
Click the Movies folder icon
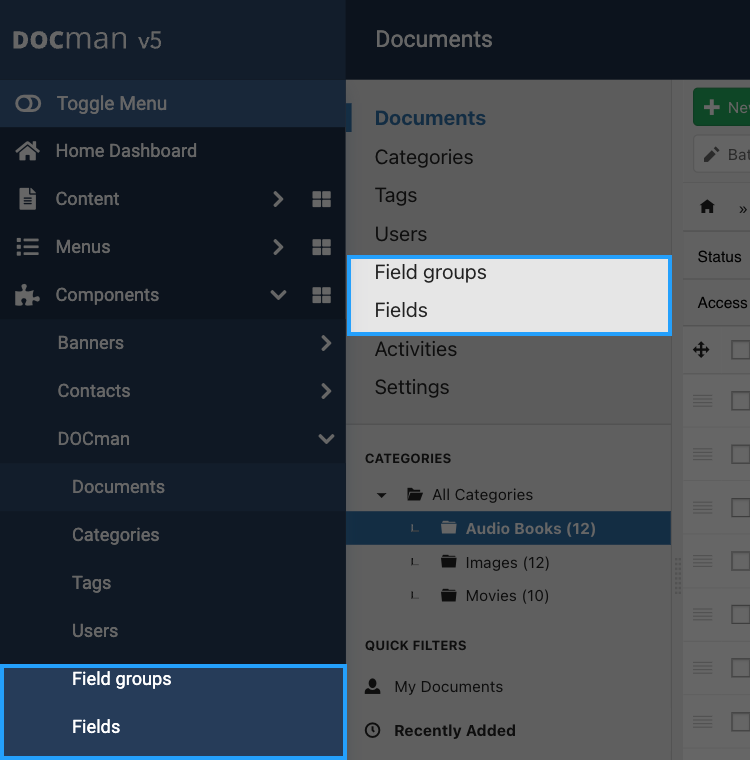click(448, 595)
